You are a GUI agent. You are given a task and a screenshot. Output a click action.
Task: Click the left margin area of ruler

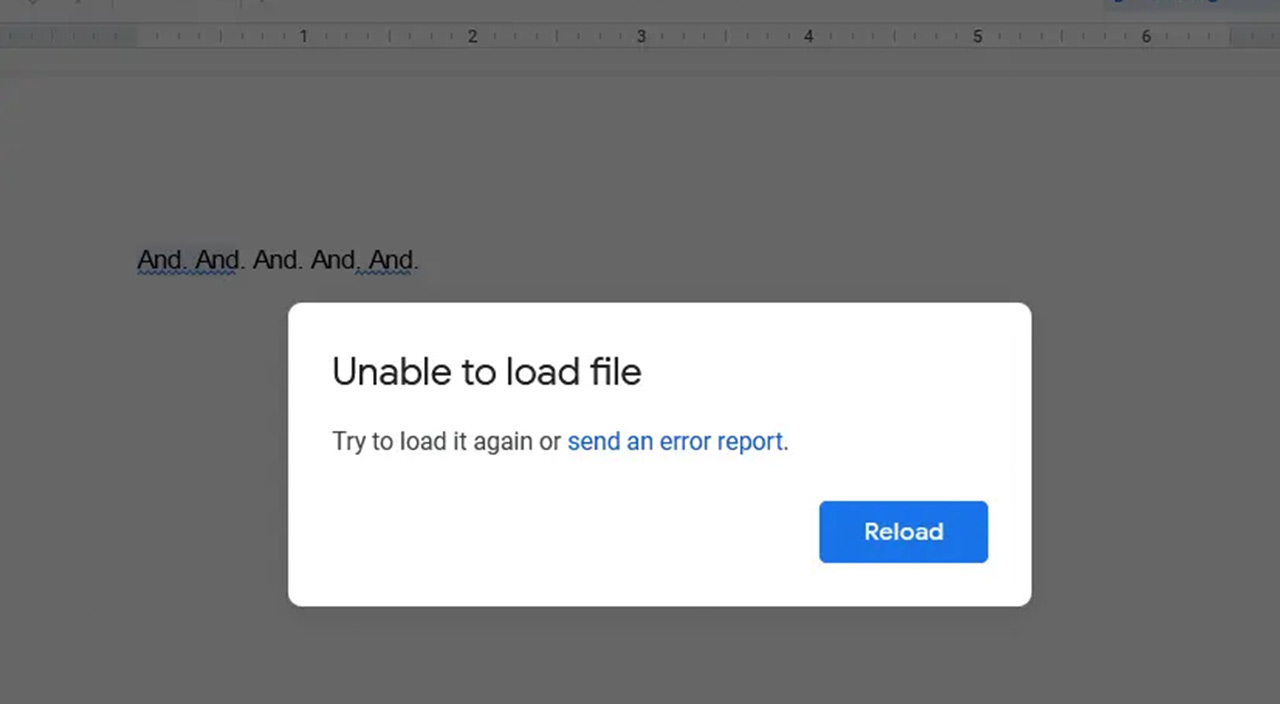[x=68, y=36]
